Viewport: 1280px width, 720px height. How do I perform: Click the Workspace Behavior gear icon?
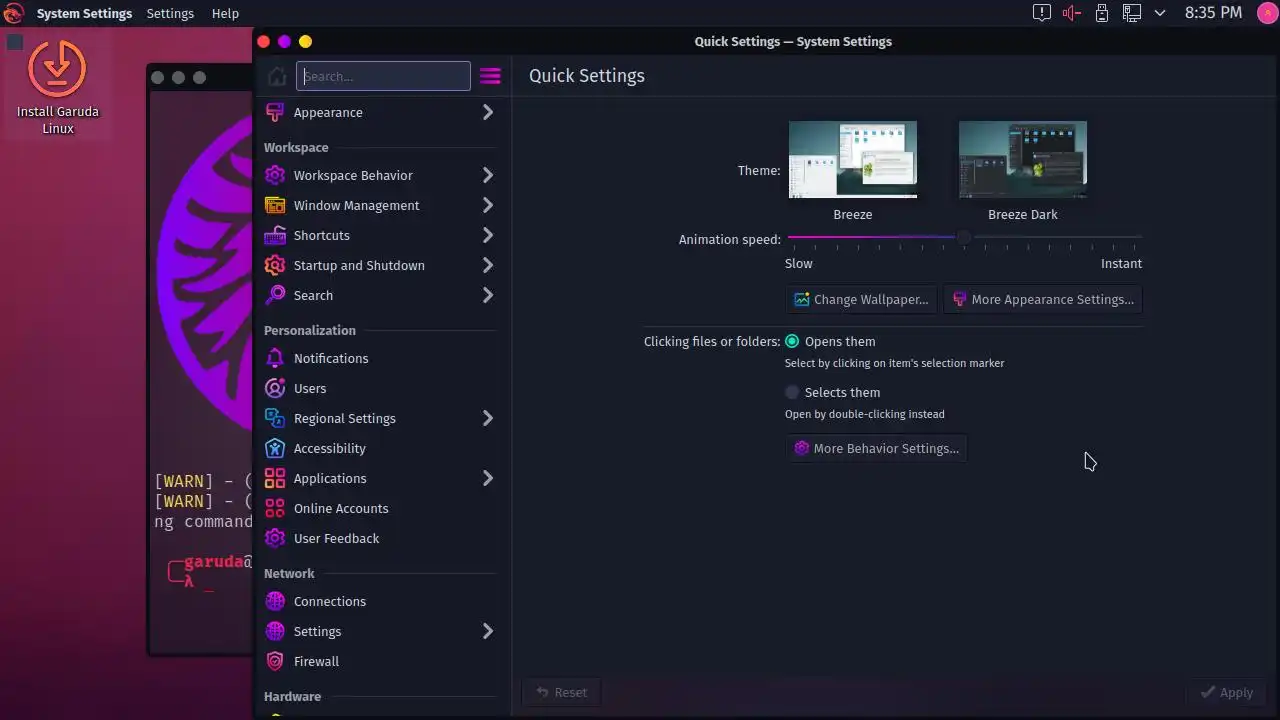point(274,175)
